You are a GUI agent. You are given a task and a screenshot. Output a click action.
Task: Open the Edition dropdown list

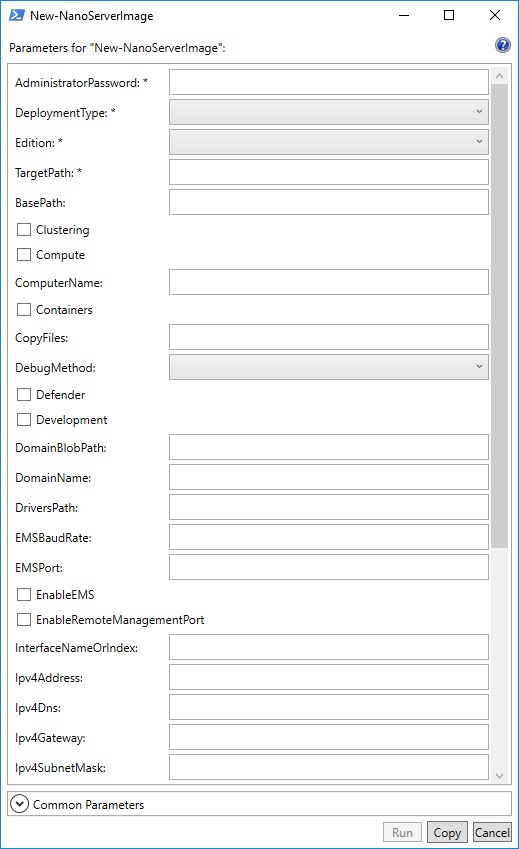pos(329,142)
